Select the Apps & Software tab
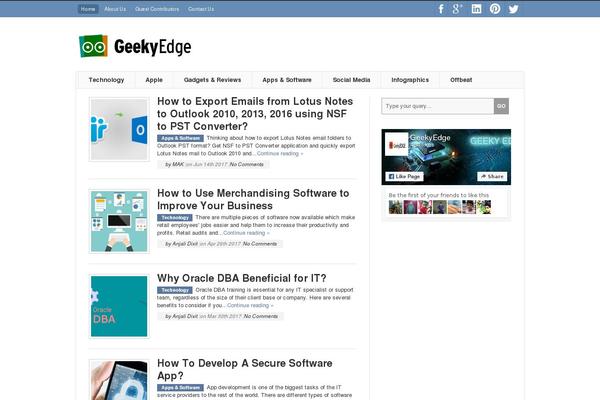The height and width of the screenshot is (400, 600). [287, 80]
